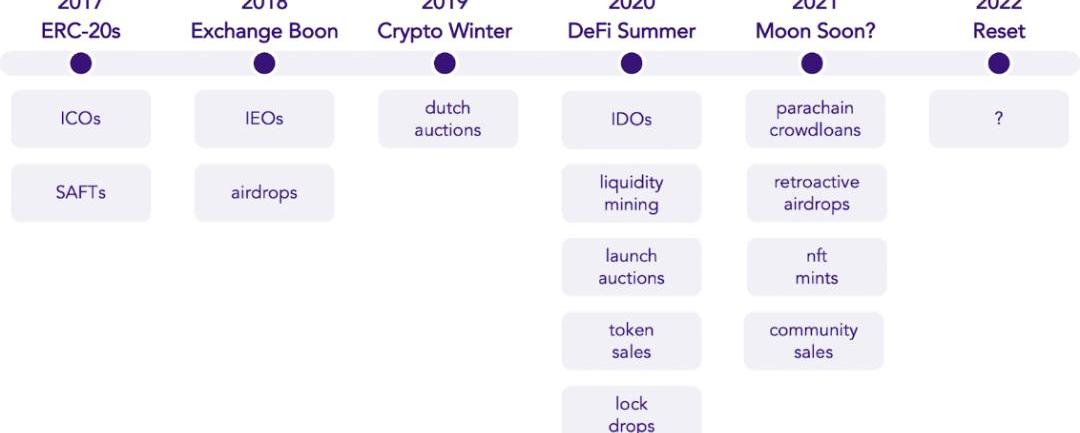Click the 2019 Crypto Winter timeline dot
Screen dimensions: 1080x433
pos(444,63)
